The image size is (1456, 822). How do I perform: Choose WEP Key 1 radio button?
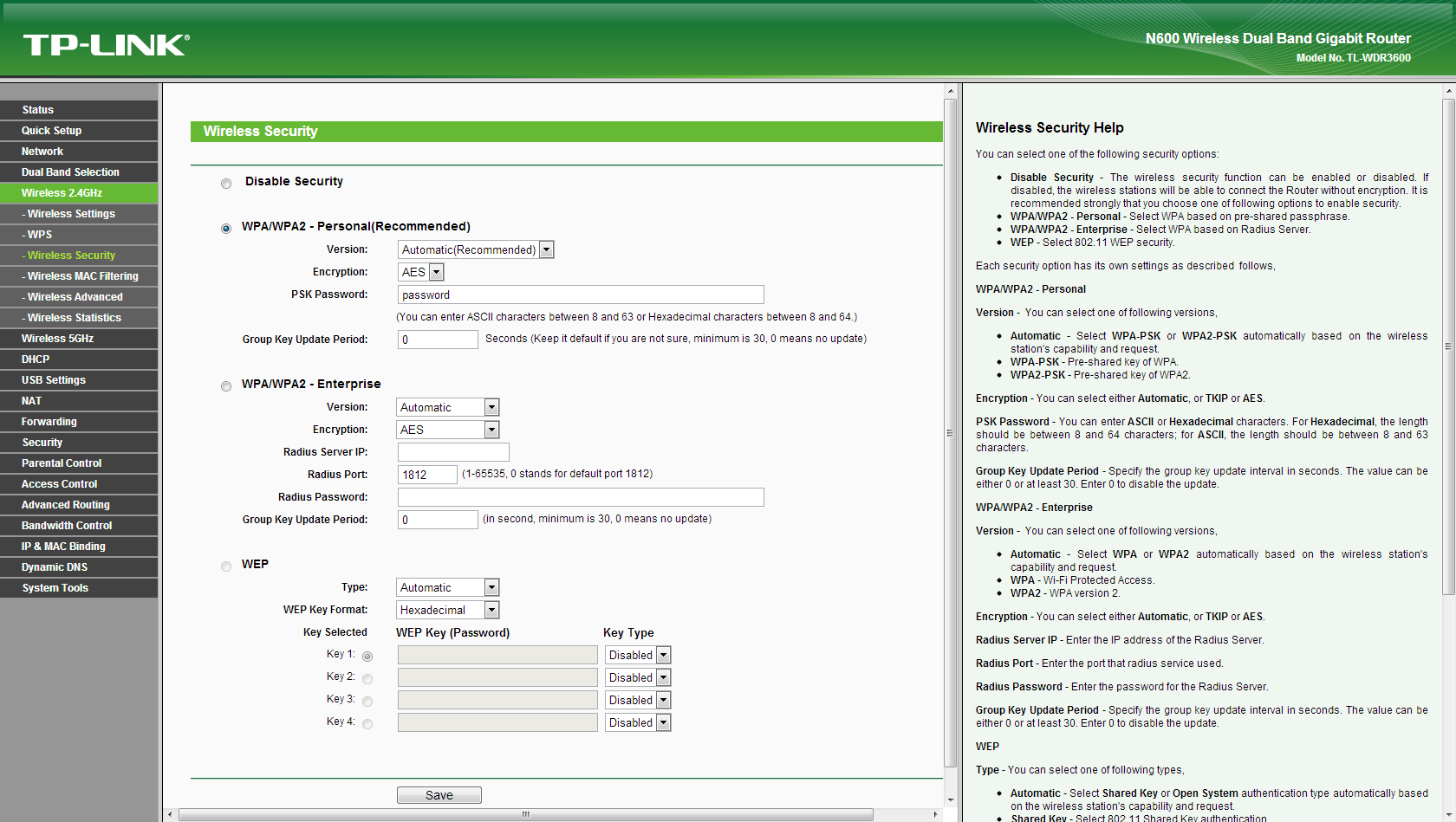point(367,656)
